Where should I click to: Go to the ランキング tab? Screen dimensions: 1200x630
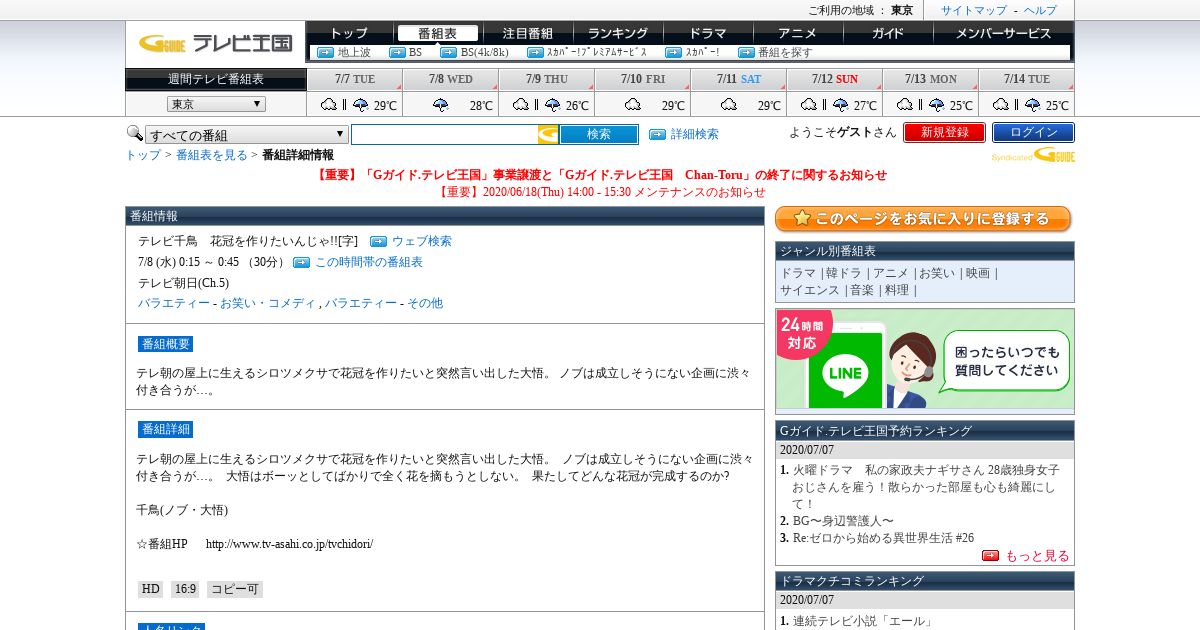(x=617, y=33)
